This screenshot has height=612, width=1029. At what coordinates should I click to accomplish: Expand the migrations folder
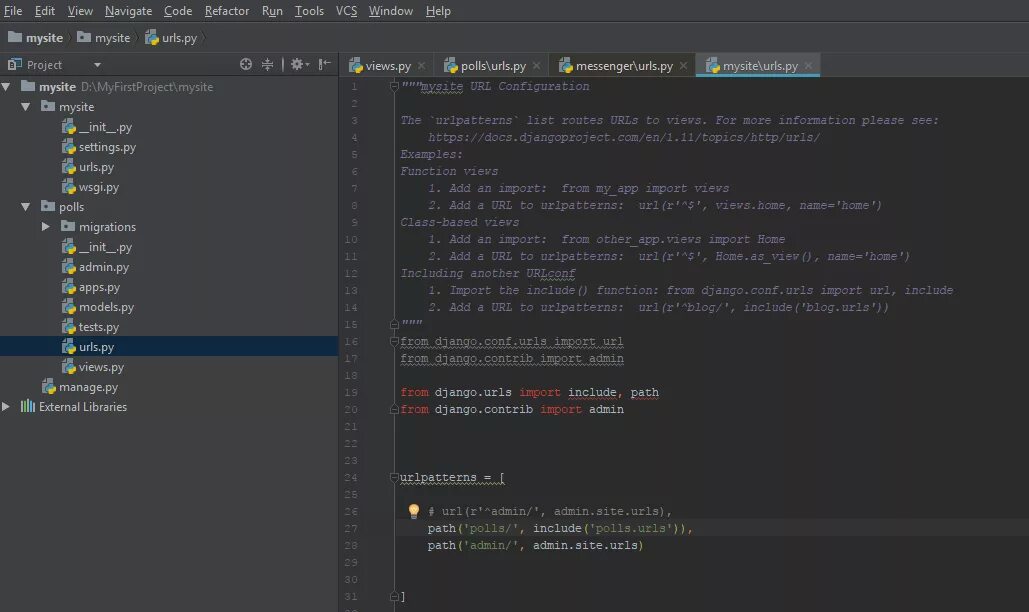45,226
